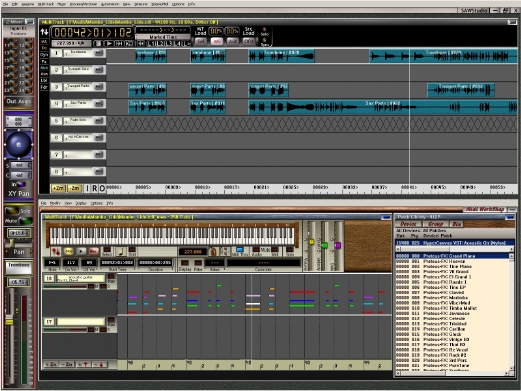Open the Eq view from the side strip

coord(44,48)
